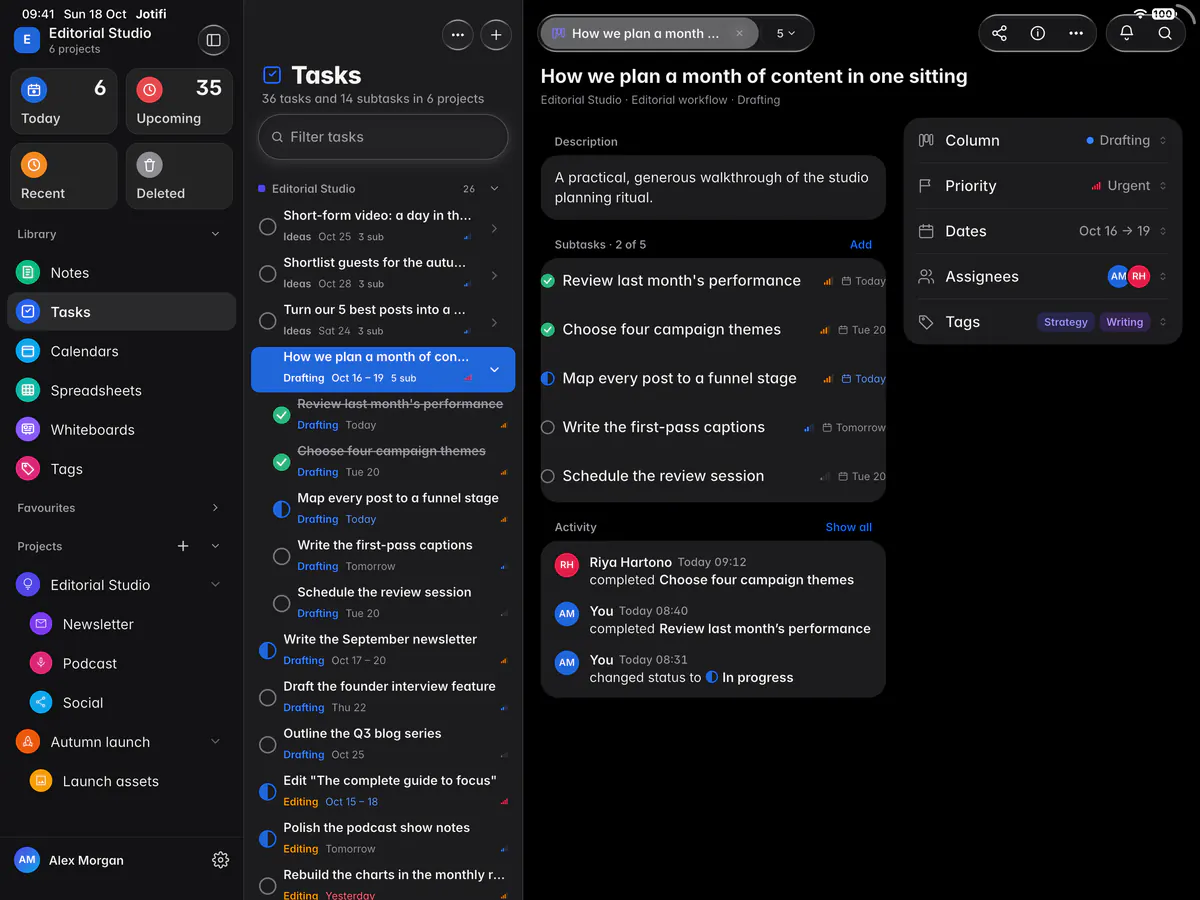Mark Short-form video task complete
This screenshot has width=1200, height=900.
pyautogui.click(x=267, y=227)
